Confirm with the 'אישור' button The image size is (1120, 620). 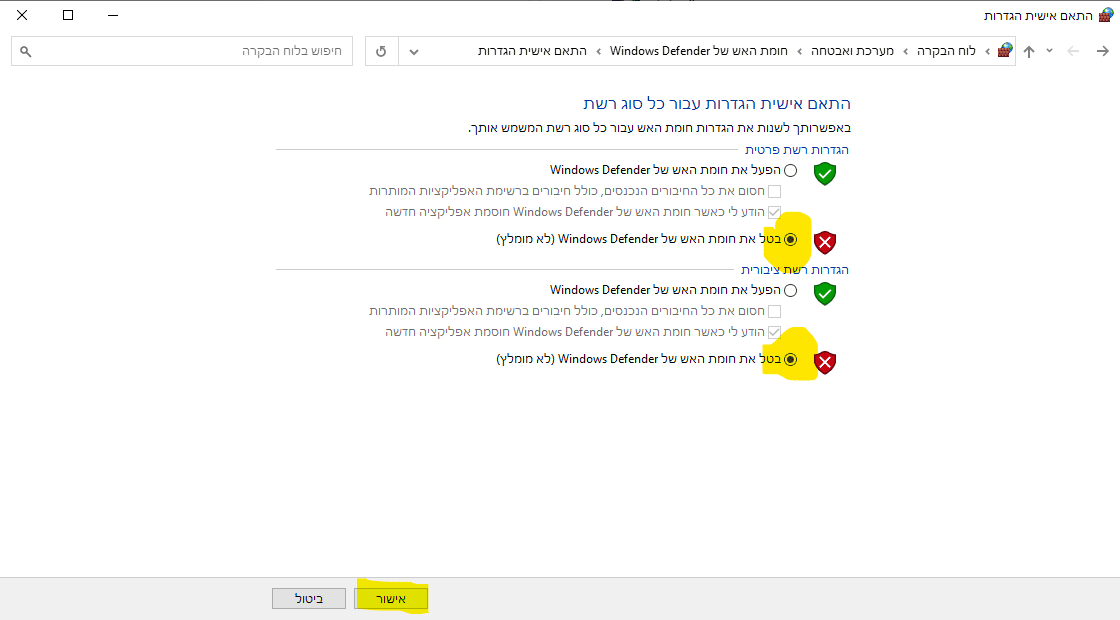391,599
